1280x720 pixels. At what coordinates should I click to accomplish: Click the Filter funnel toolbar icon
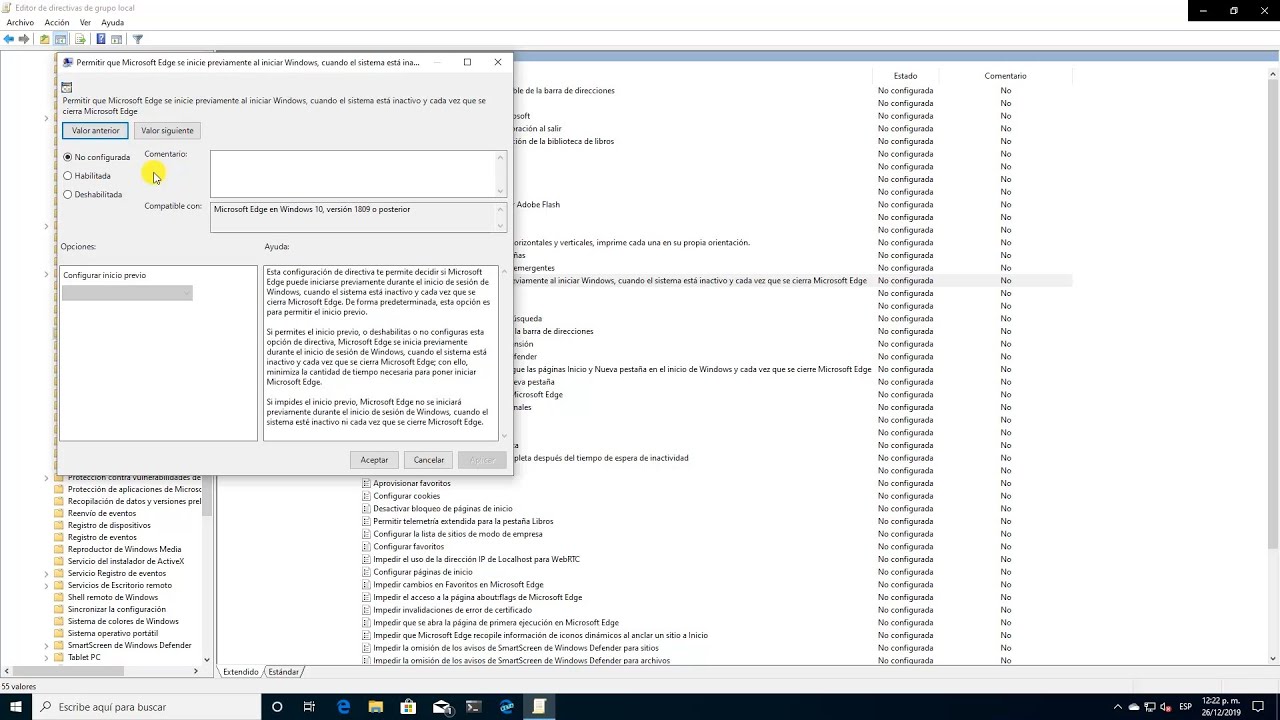138,39
